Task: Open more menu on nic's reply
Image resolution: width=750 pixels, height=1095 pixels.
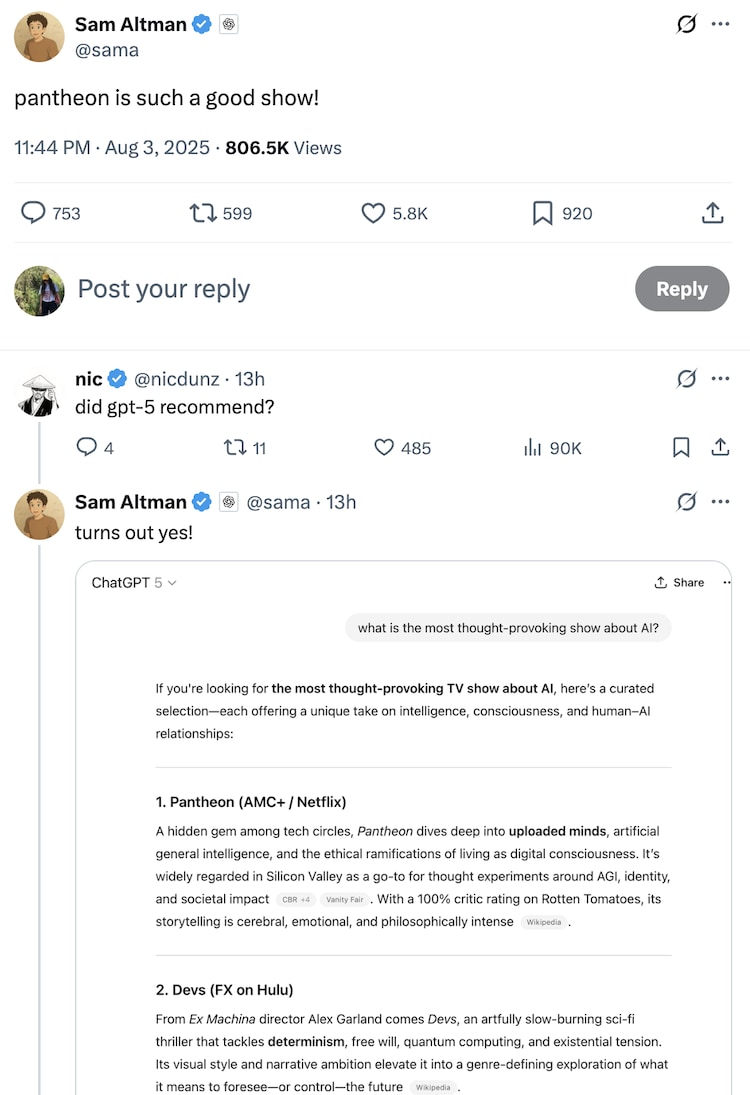Action: tap(720, 379)
